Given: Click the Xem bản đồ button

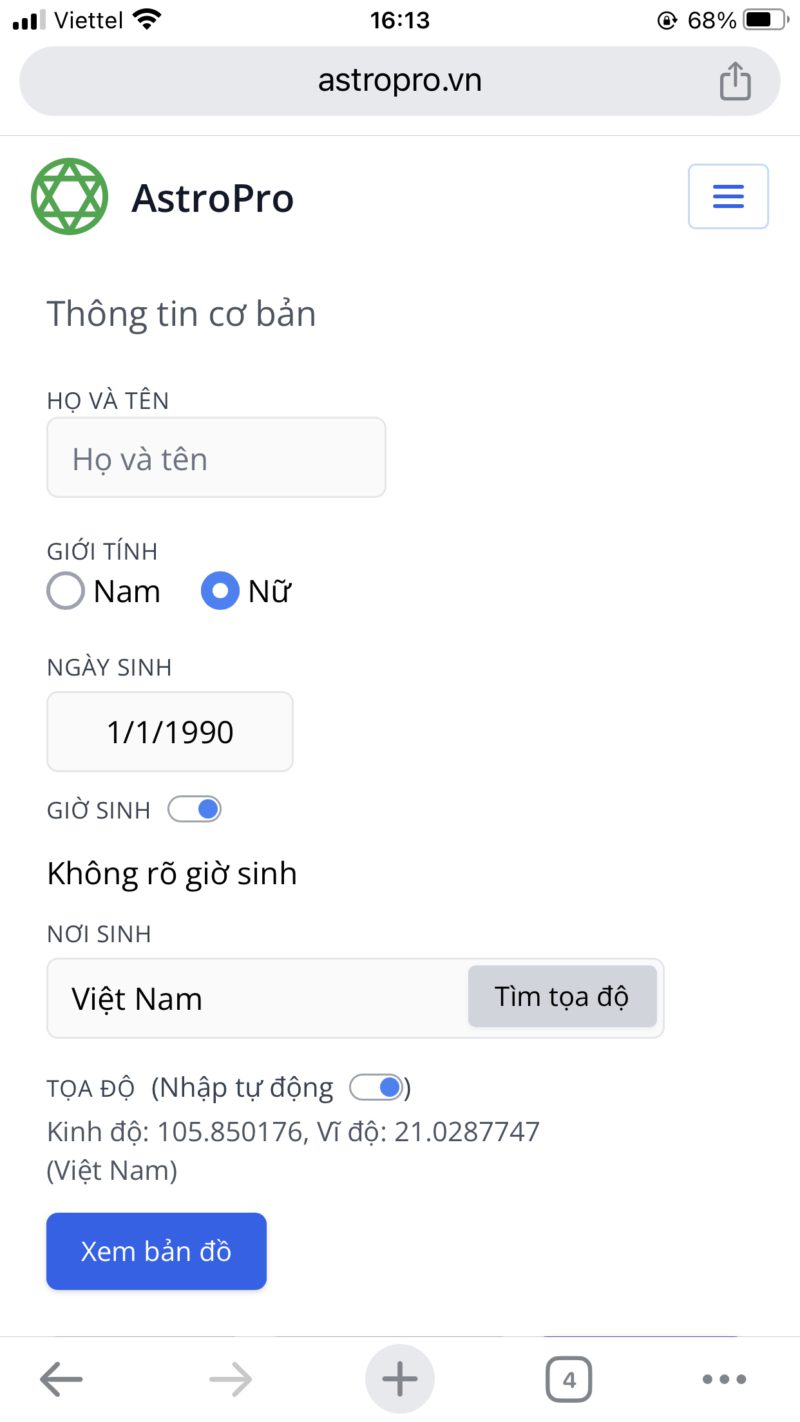Looking at the screenshot, I should click(x=156, y=1250).
